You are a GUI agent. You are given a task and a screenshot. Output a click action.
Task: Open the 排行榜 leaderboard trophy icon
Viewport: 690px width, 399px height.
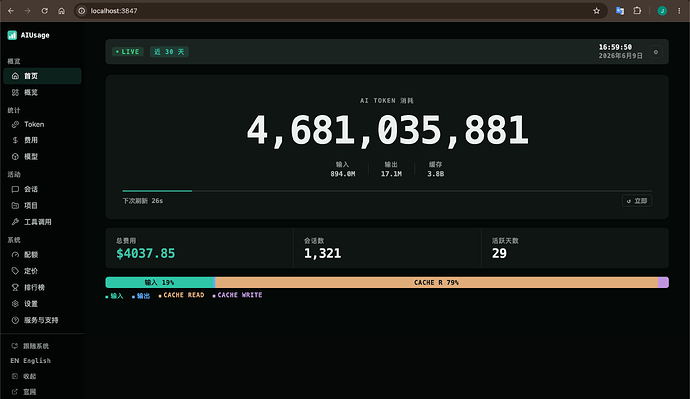(15, 287)
